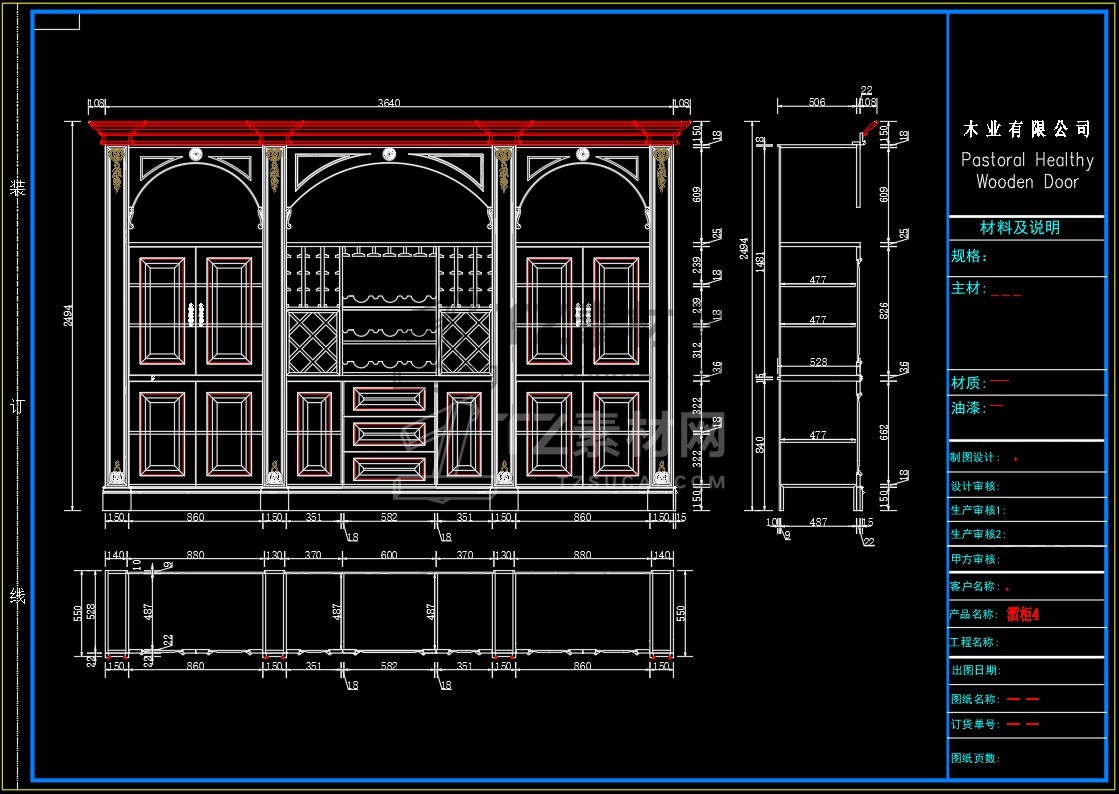Click the '油漆:' label
The width and height of the screenshot is (1119, 794).
coord(968,408)
